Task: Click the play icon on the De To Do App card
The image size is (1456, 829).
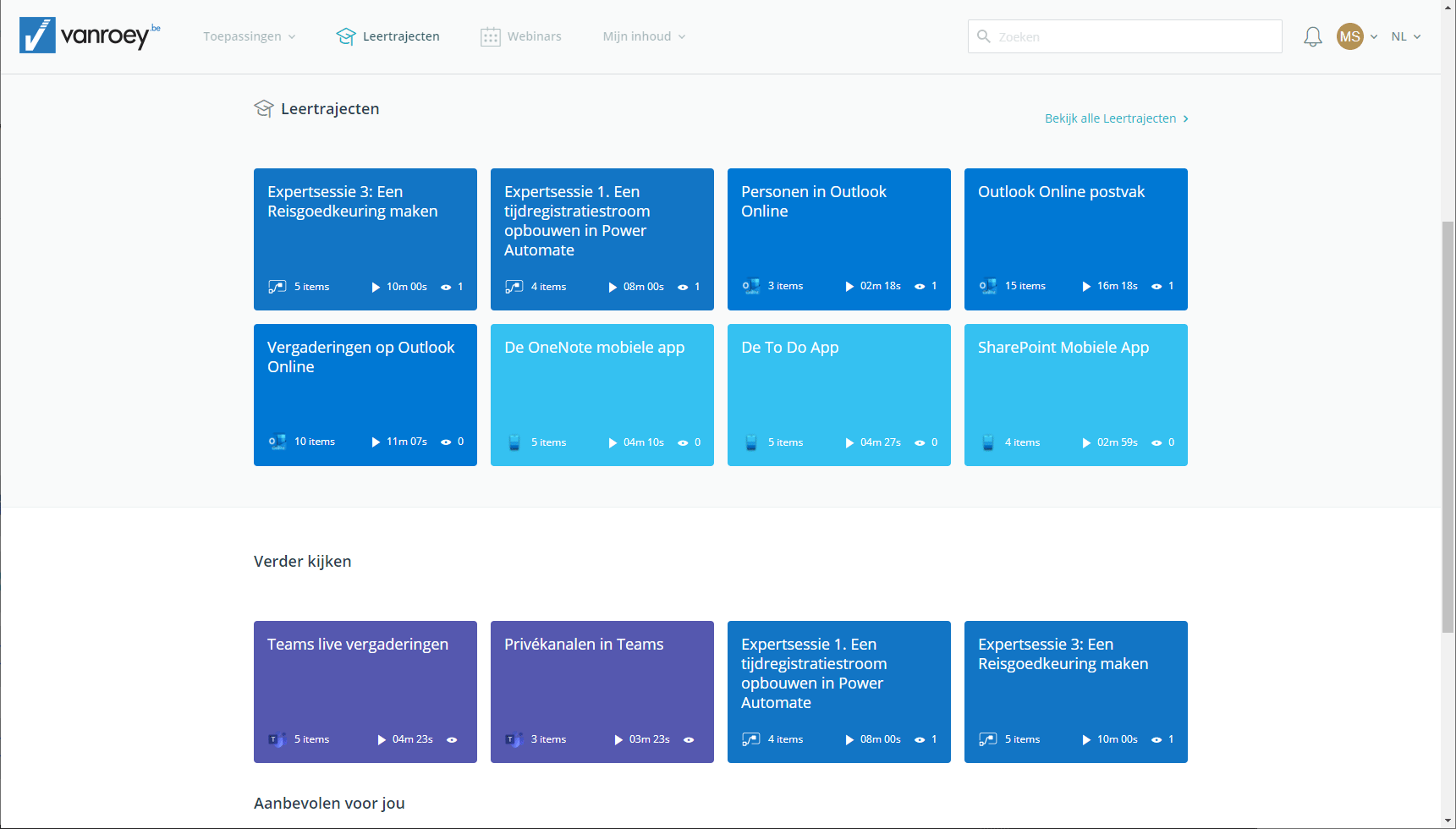Action: click(x=849, y=443)
